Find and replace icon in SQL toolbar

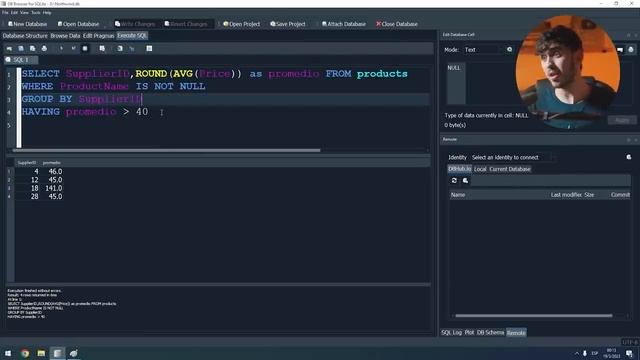(131, 49)
